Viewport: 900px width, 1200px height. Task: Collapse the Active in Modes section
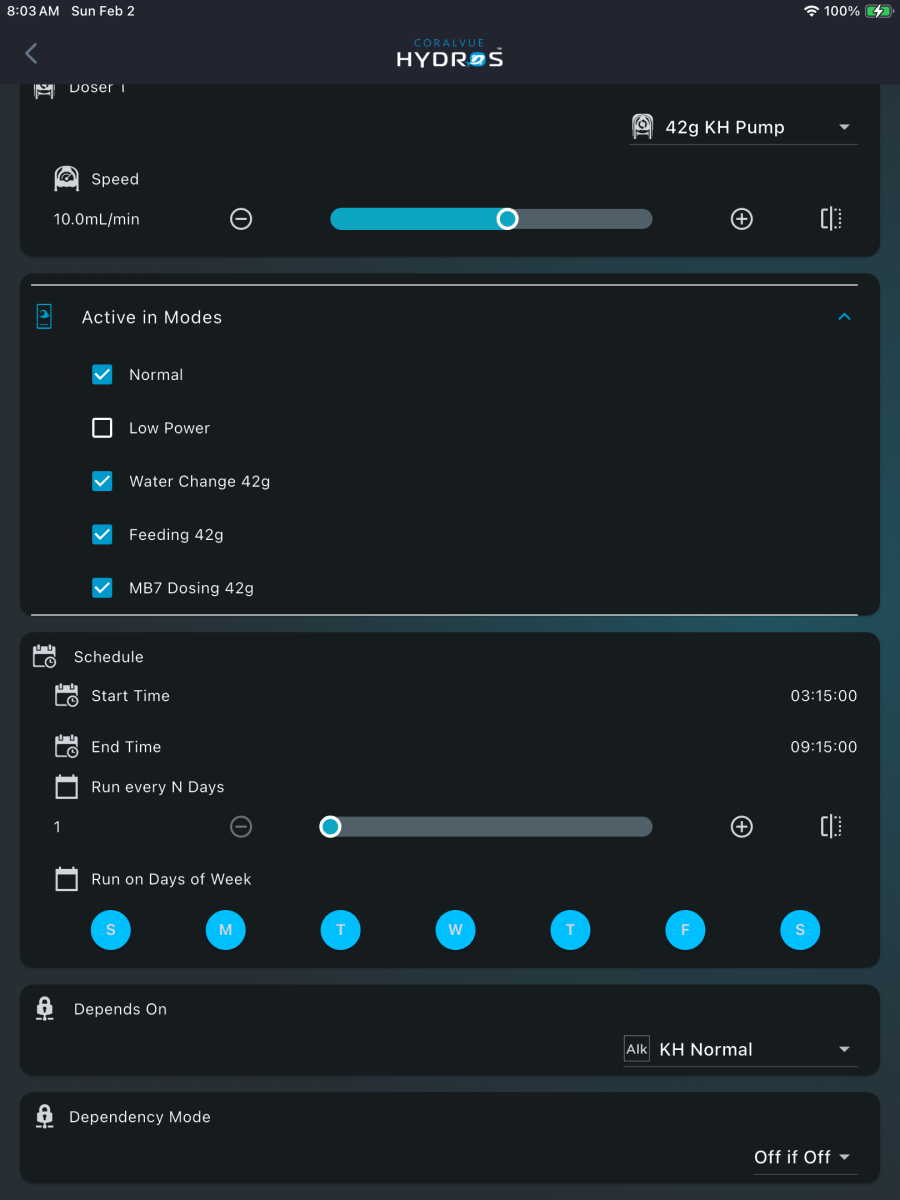(x=844, y=317)
